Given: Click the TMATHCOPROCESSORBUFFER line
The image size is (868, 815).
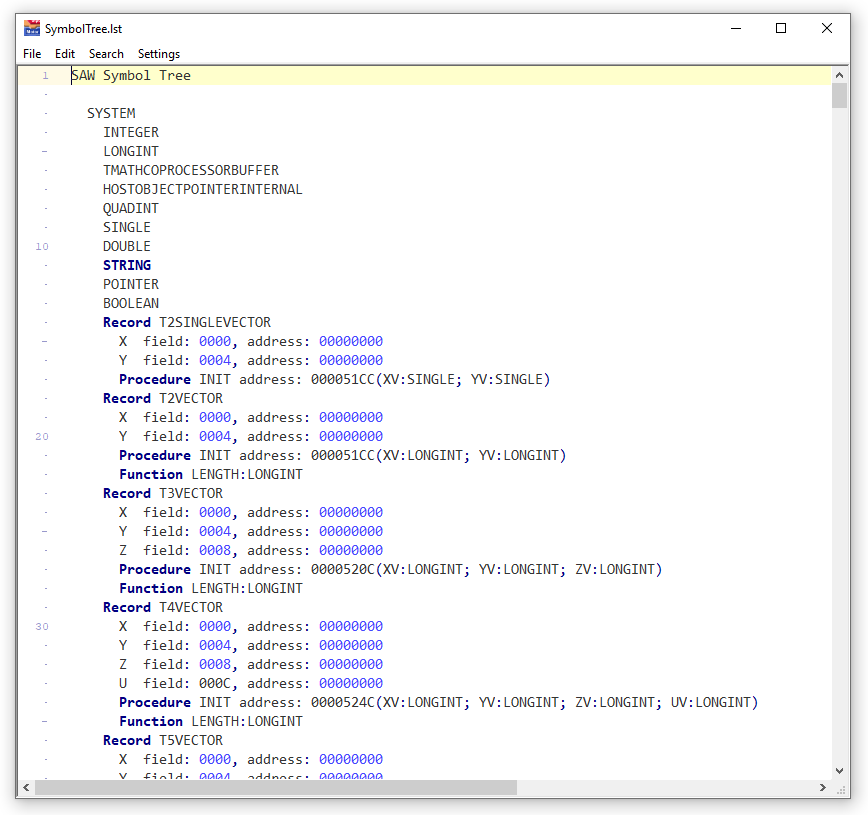Looking at the screenshot, I should pyautogui.click(x=191, y=171).
